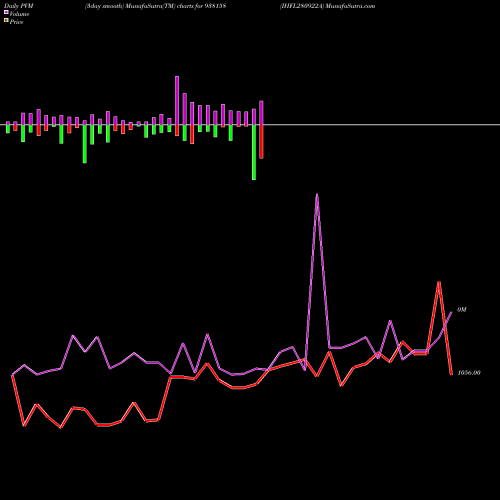Click the peak of the red price line
The image size is (500, 500).
point(439,282)
